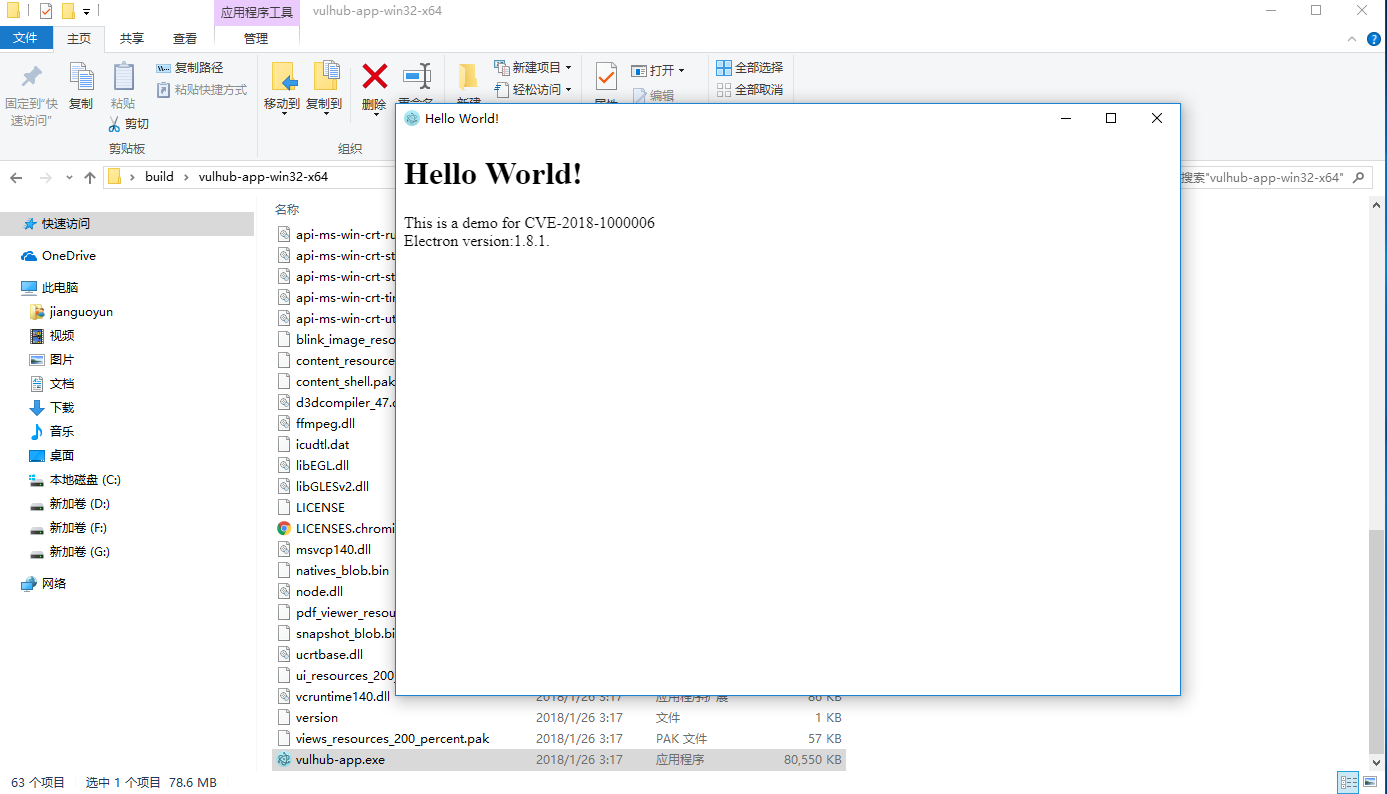Click the Copy (复制) ribbon icon
The height and width of the screenshot is (794, 1387).
click(x=81, y=77)
